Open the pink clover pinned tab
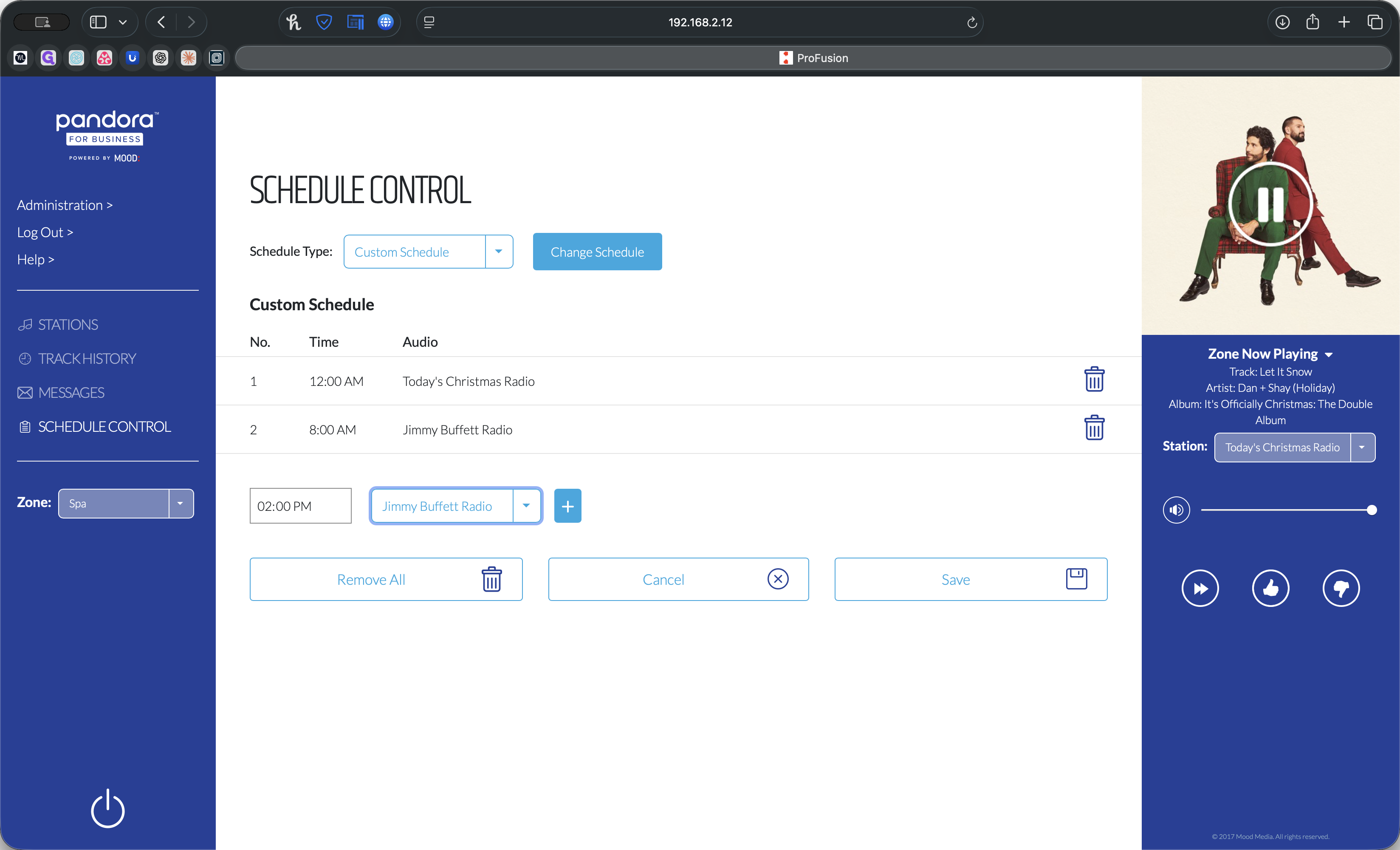1400x850 pixels. pyautogui.click(x=104, y=57)
